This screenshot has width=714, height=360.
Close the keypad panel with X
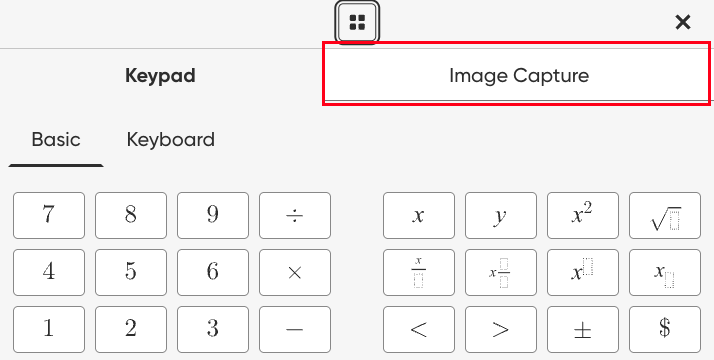[x=683, y=22]
